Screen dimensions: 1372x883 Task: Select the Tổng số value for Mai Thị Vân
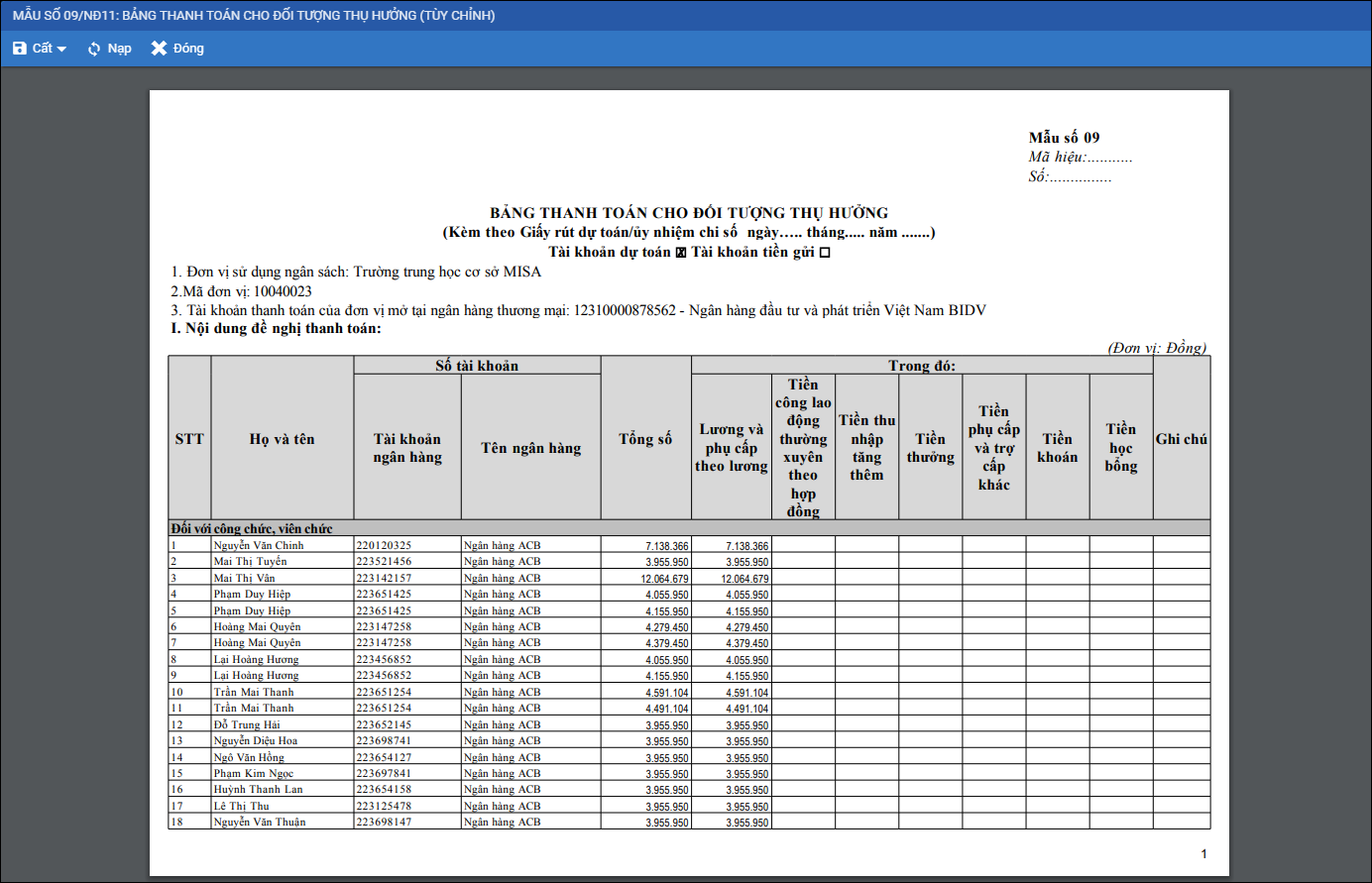click(x=664, y=579)
